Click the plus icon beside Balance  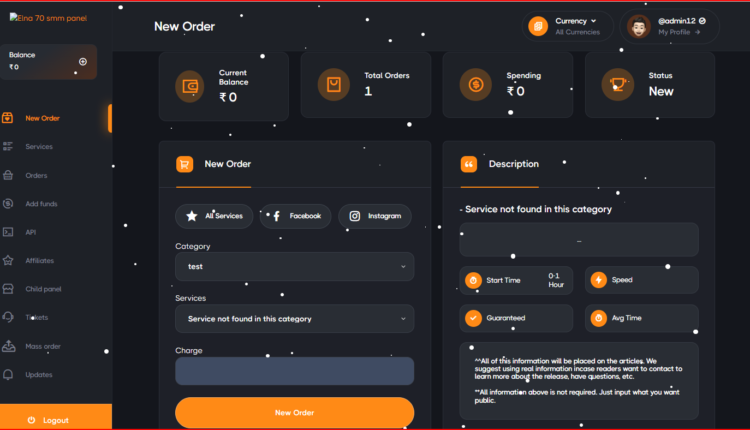click(x=83, y=61)
